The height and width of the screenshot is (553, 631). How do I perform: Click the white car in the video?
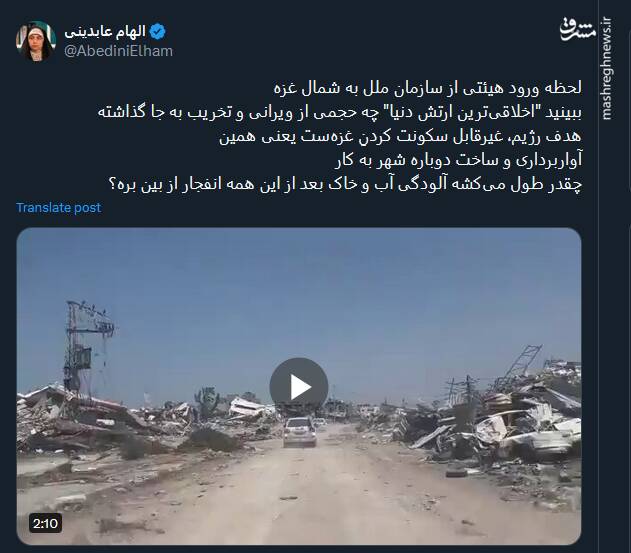pos(300,432)
